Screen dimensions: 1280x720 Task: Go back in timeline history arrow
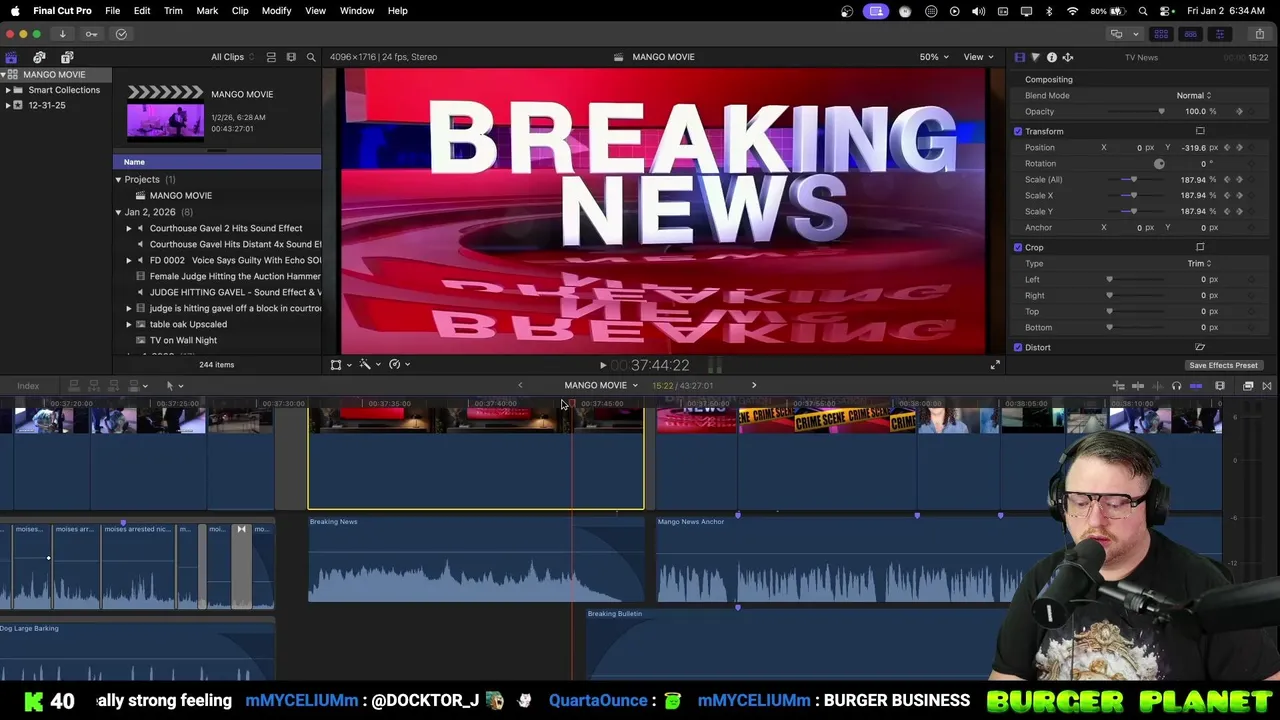click(520, 385)
